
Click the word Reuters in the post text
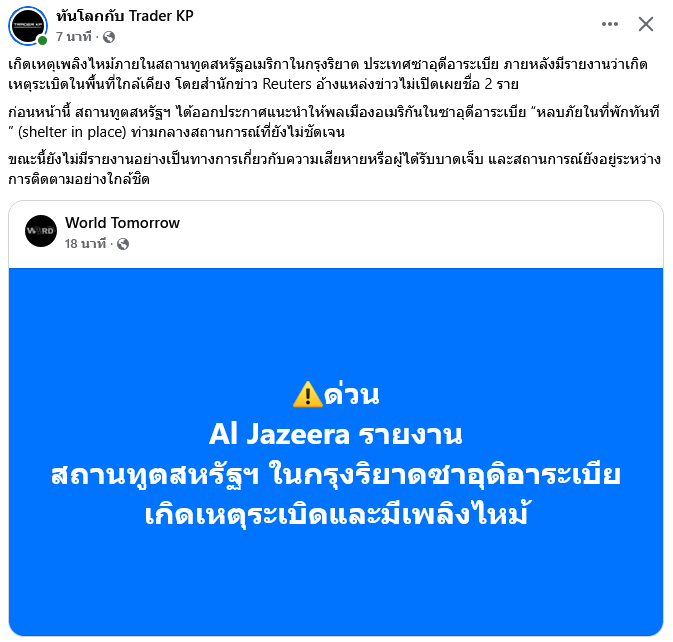287,84
